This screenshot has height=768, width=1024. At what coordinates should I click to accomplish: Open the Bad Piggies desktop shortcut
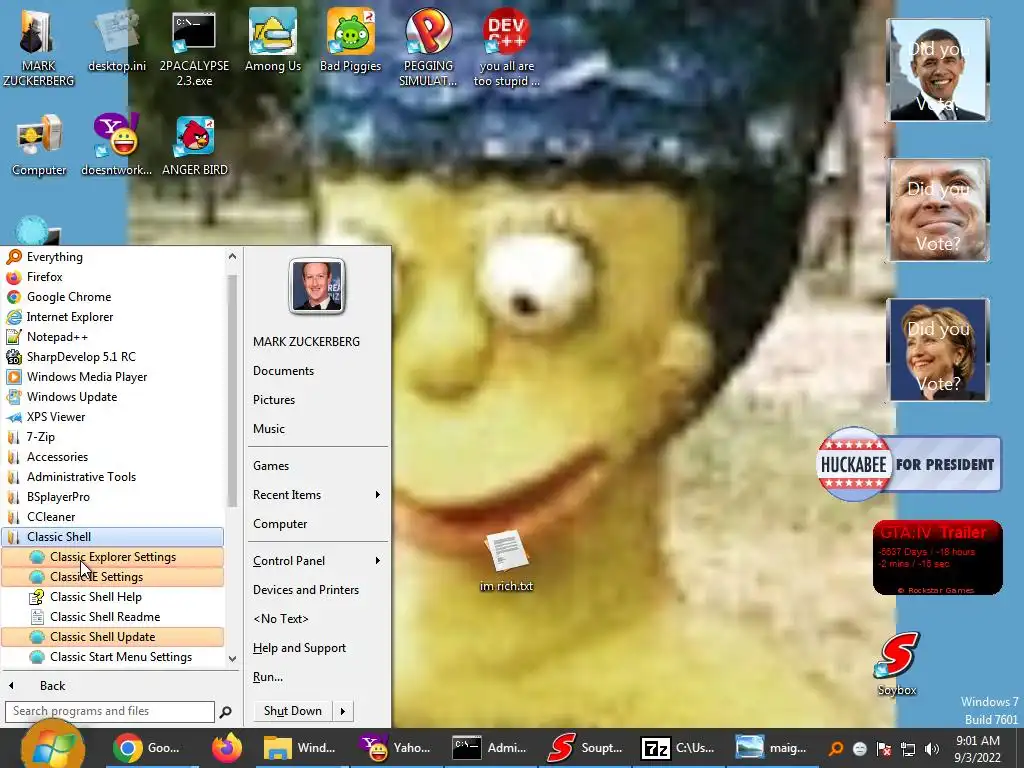coord(351,41)
